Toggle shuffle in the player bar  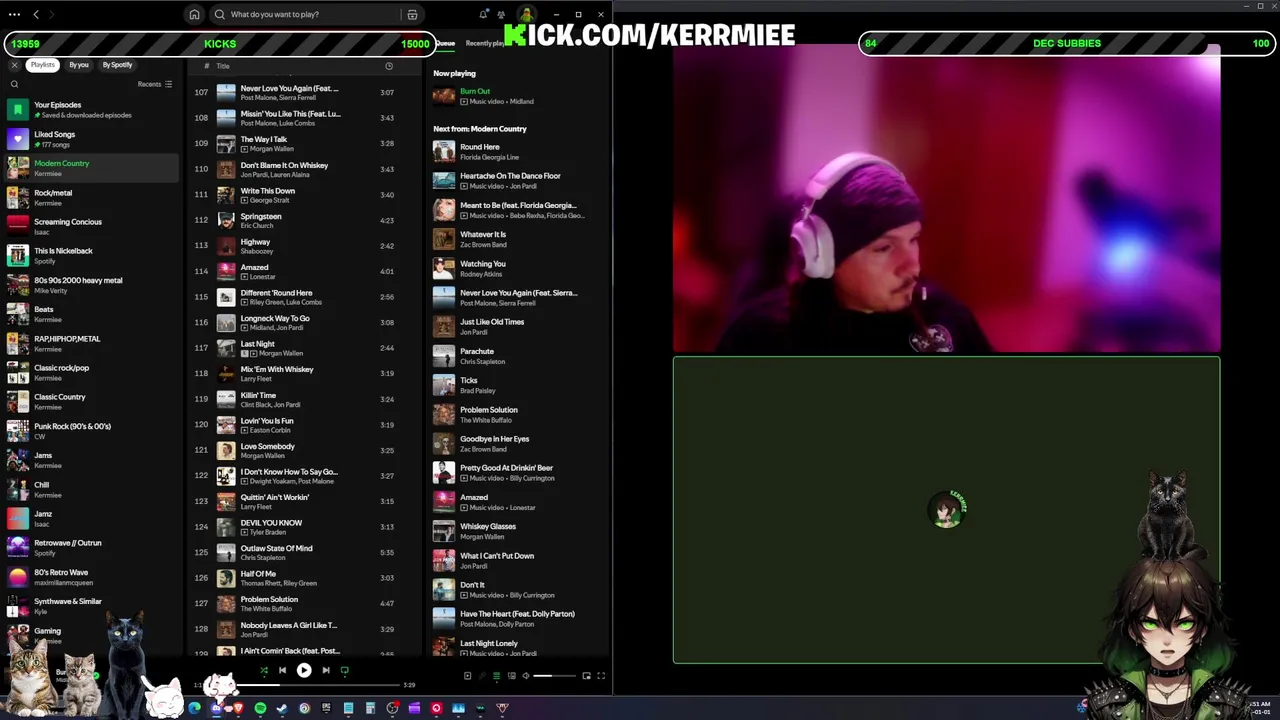(264, 671)
